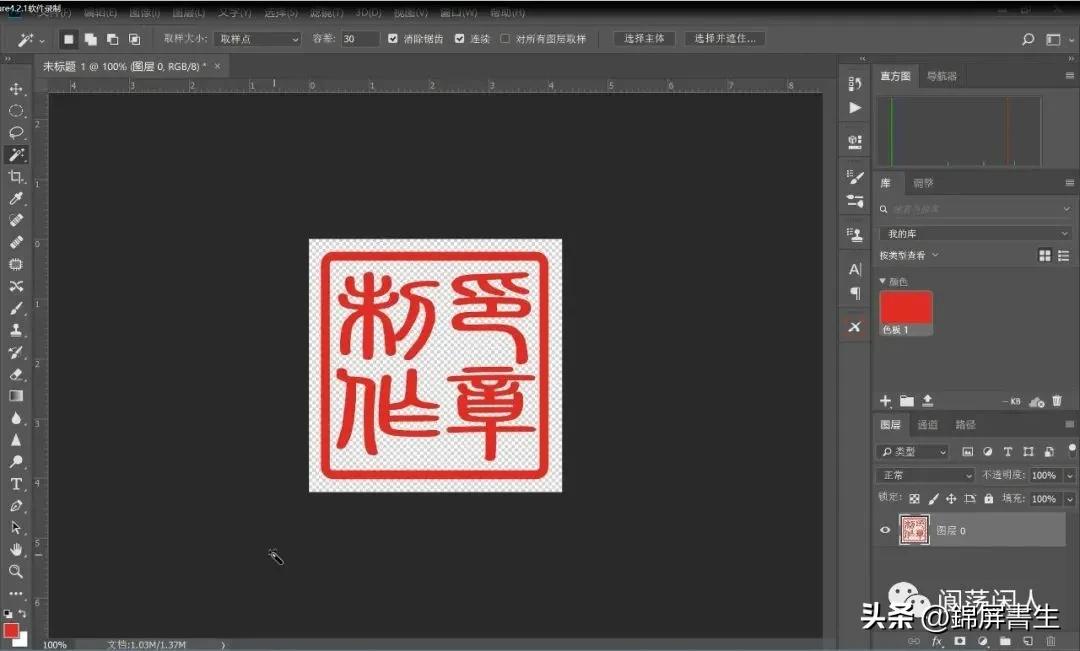The width and height of the screenshot is (1080, 651).
Task: Enable the 连续 (Contiguous) checkbox
Action: click(457, 38)
